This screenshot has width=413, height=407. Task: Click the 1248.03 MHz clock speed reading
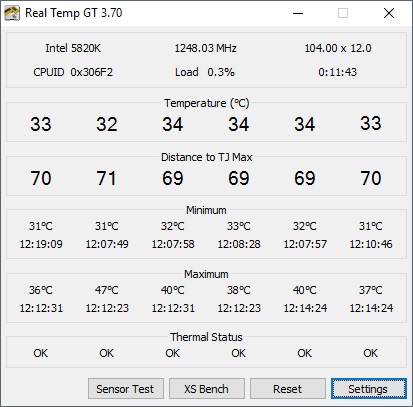[x=206, y=48]
